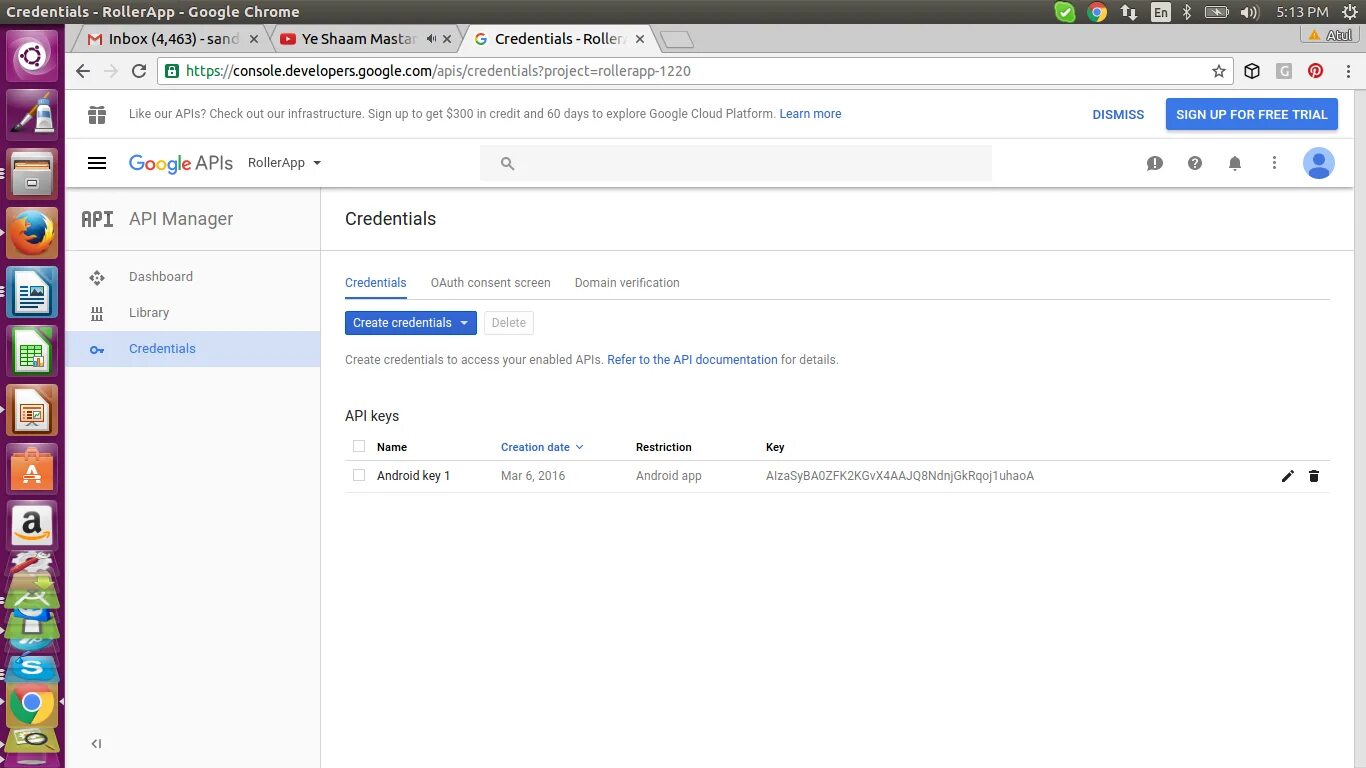Click the console search field
This screenshot has width=1366, height=768.
736,163
